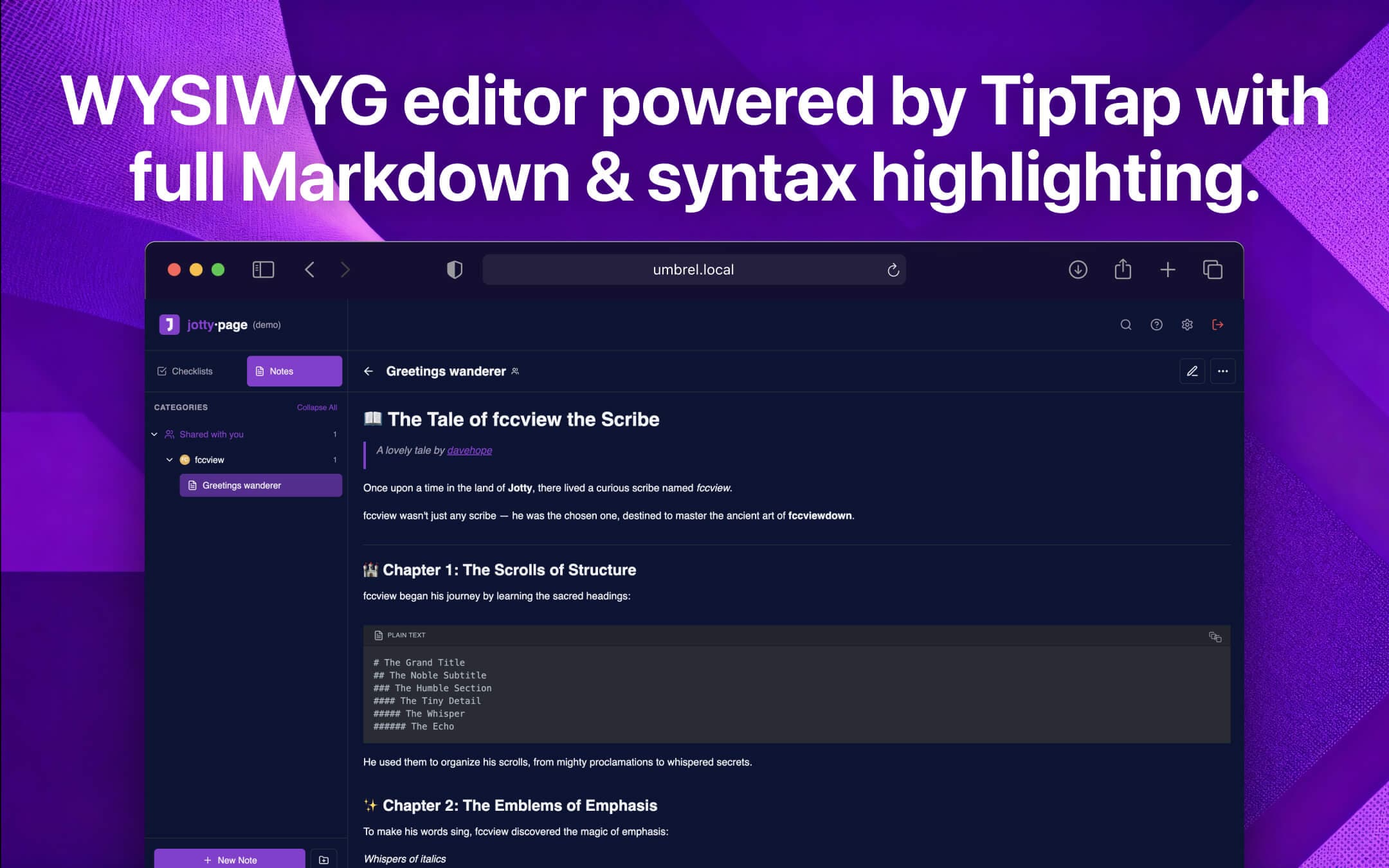Viewport: 1389px width, 868px height.
Task: Copy code block with copy icon
Action: click(x=1215, y=637)
